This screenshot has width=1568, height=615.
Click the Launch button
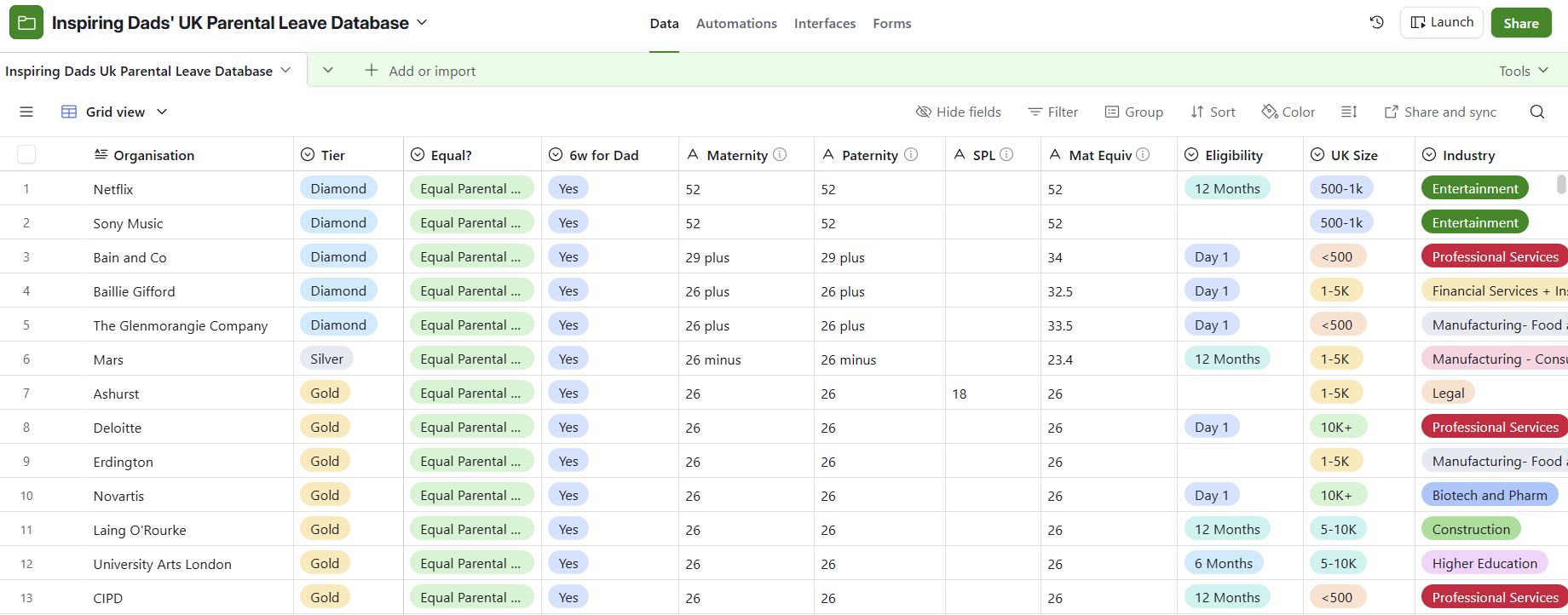pyautogui.click(x=1442, y=22)
